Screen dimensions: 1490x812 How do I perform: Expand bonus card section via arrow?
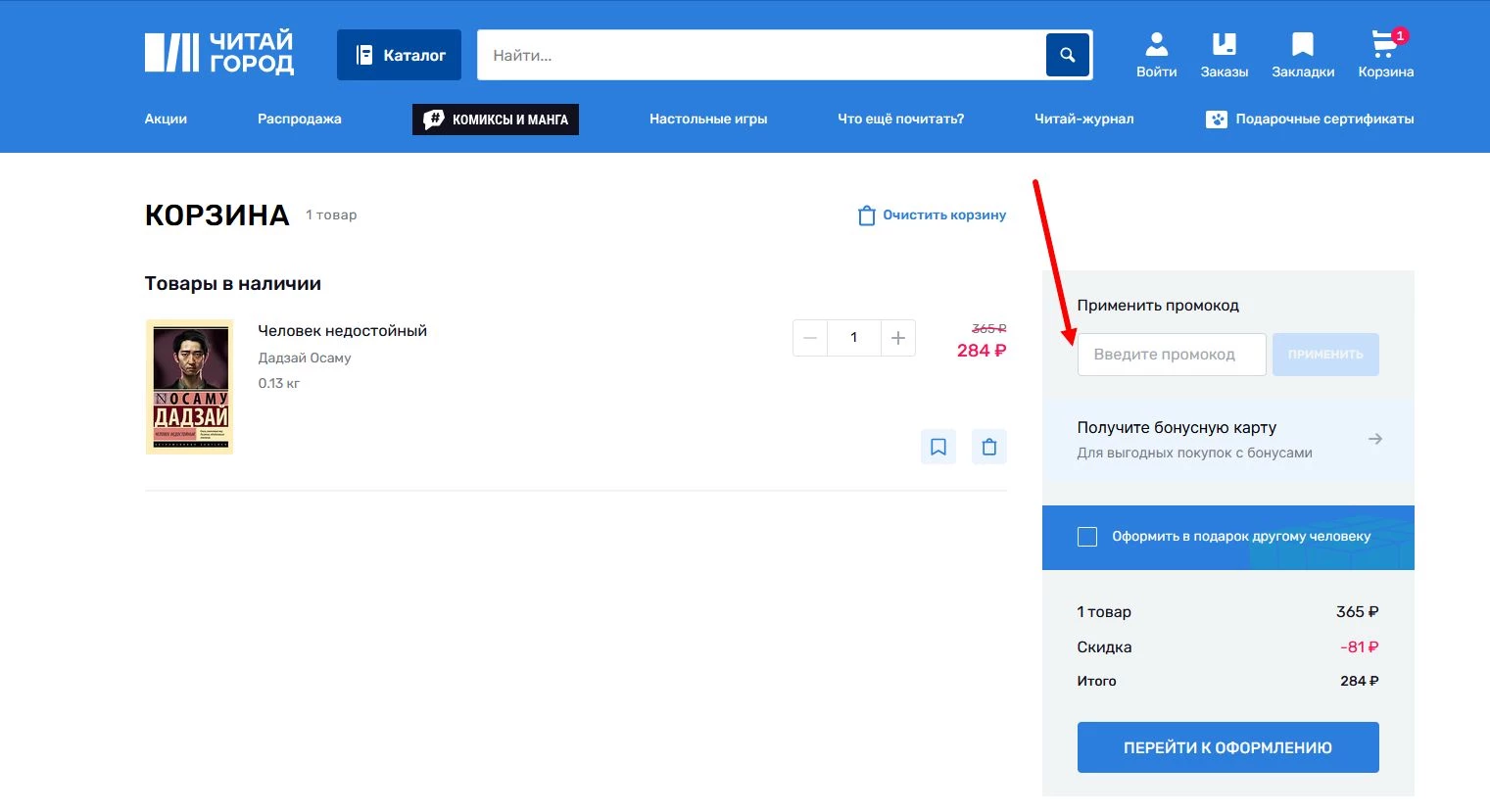[1375, 439]
